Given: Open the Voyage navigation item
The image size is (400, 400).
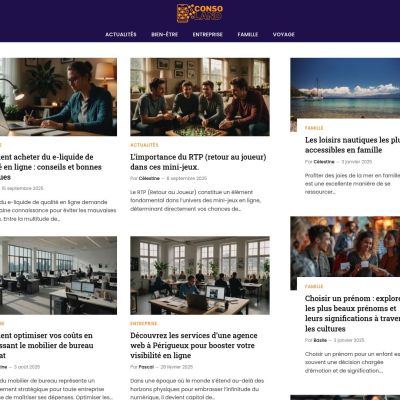Looking at the screenshot, I should tap(284, 34).
